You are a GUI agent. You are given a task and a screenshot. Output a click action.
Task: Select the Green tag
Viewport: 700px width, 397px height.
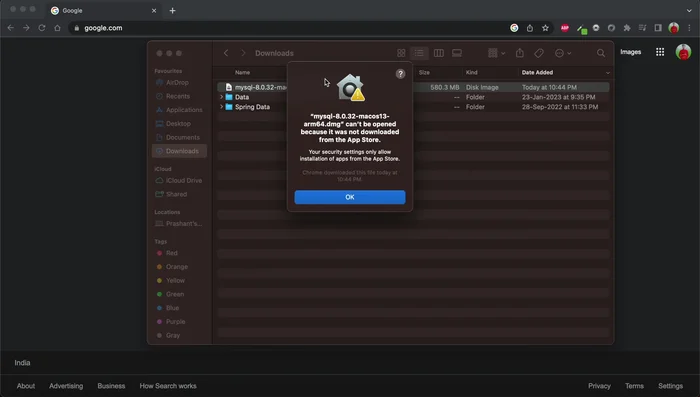point(175,294)
